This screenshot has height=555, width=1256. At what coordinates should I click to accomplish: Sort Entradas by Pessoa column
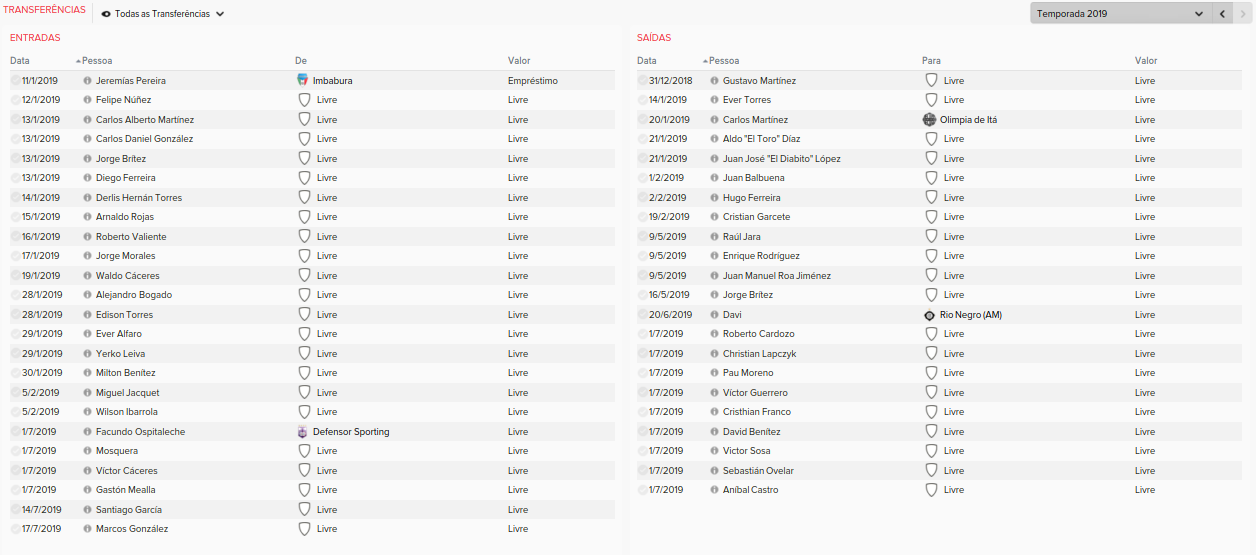[97, 61]
